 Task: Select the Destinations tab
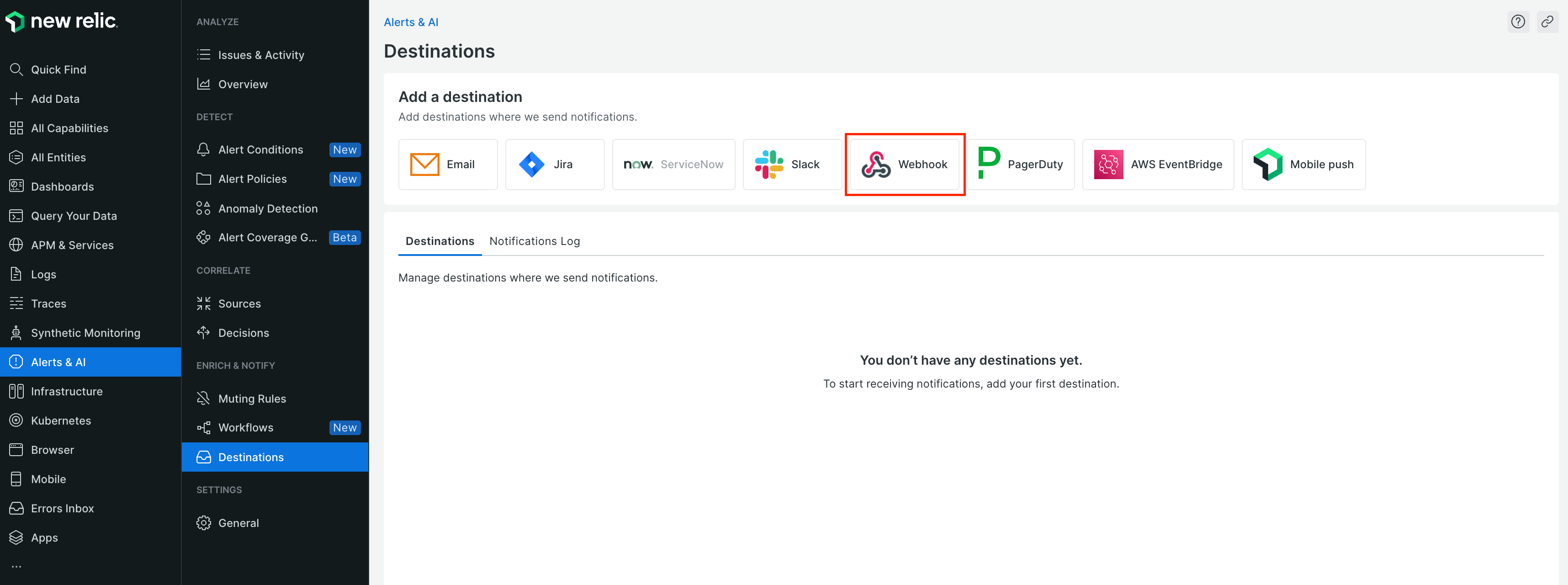[440, 241]
